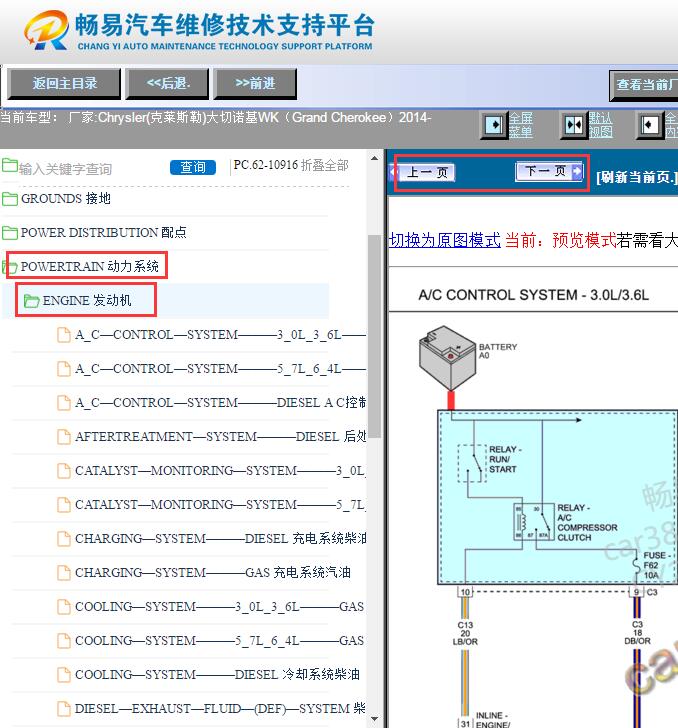
Task: Collapse the ENGINE 发动机 subfolder
Action: click(87, 300)
